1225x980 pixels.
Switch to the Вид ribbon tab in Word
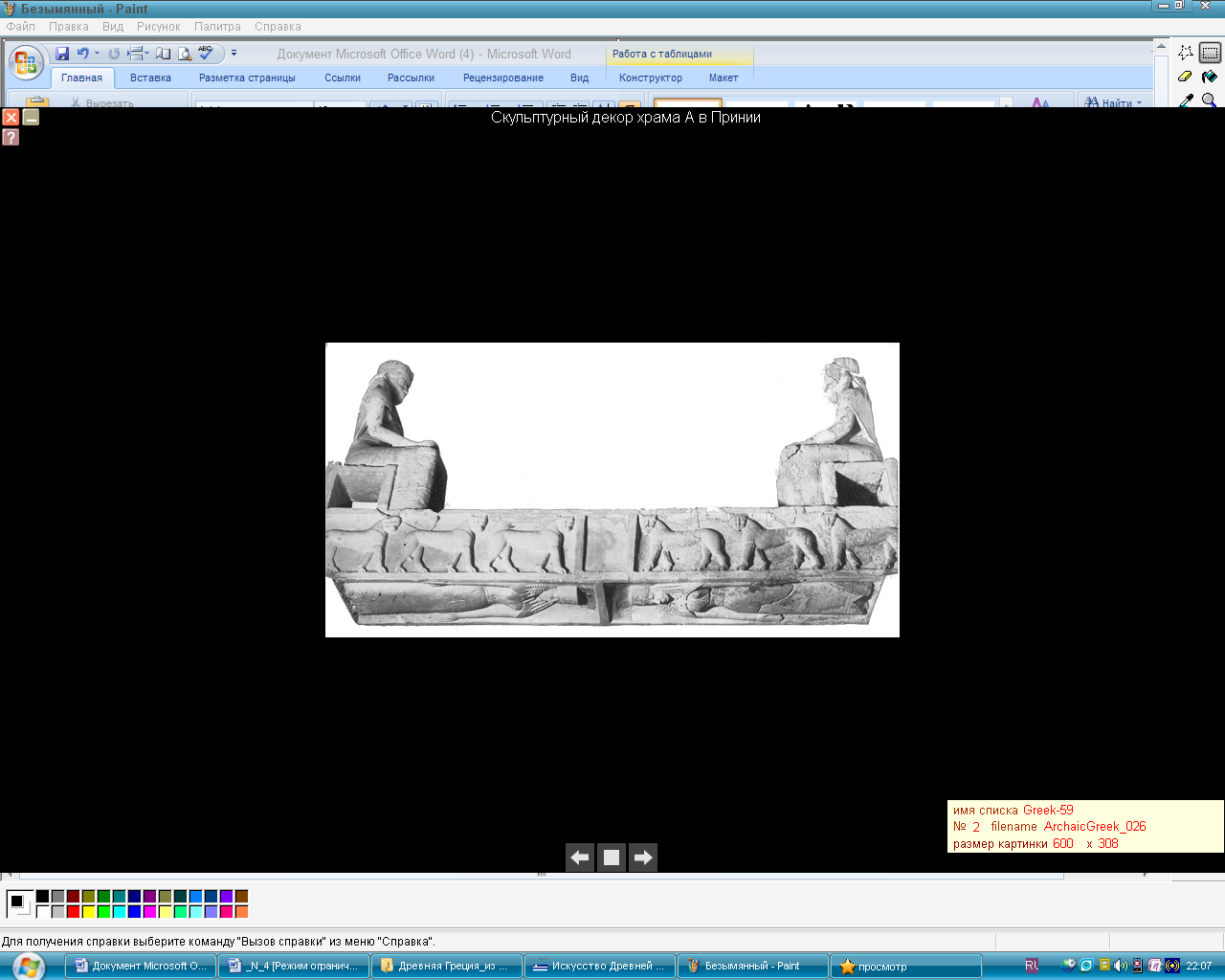coord(580,78)
